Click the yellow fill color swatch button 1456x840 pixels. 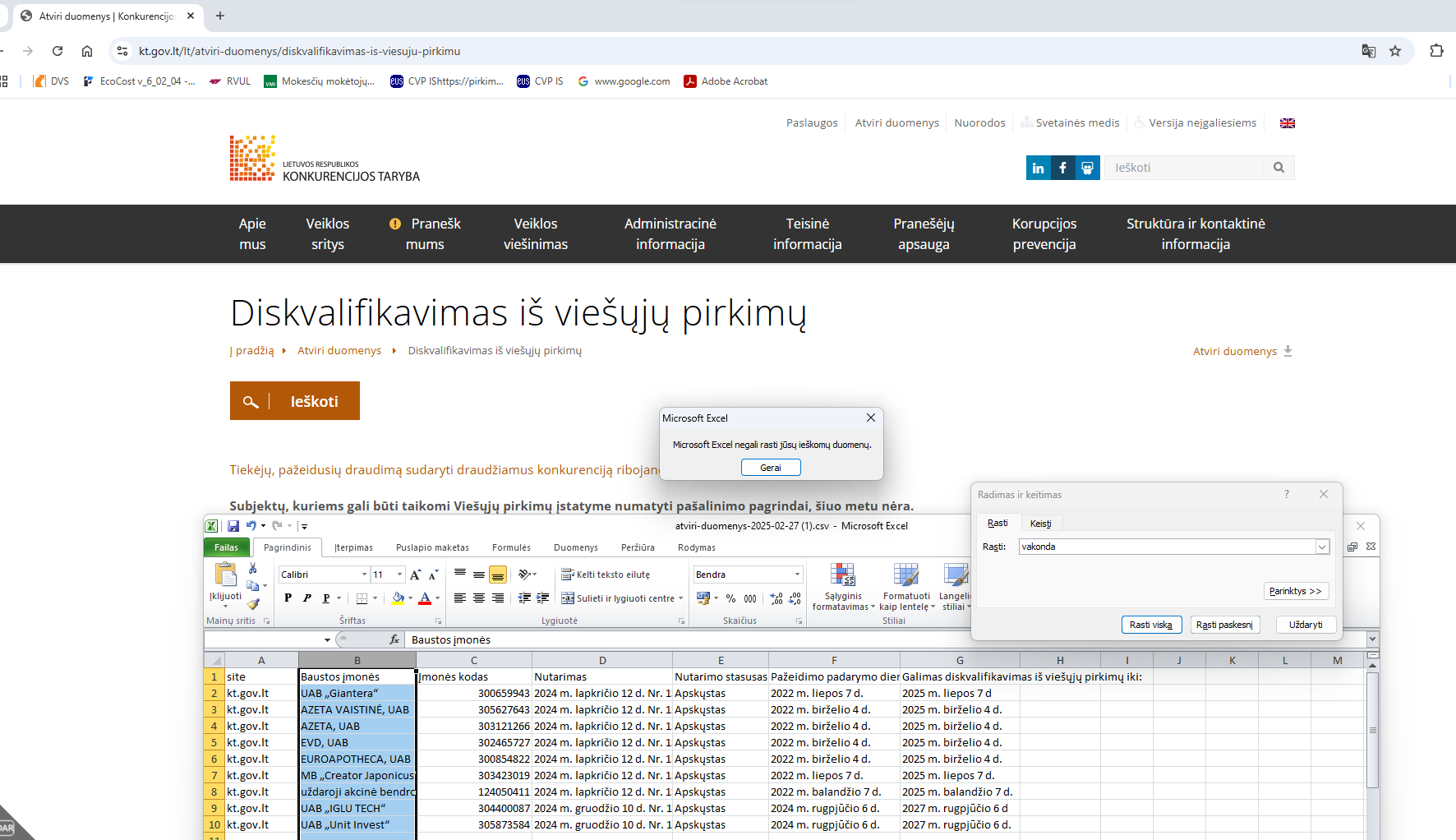(x=398, y=598)
